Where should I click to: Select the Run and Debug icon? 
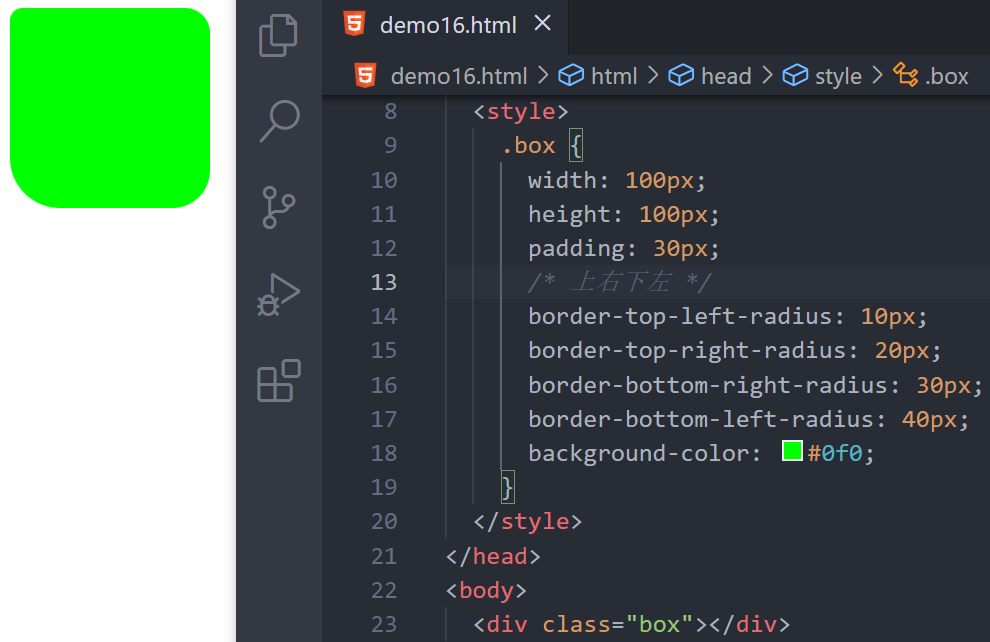coord(277,293)
